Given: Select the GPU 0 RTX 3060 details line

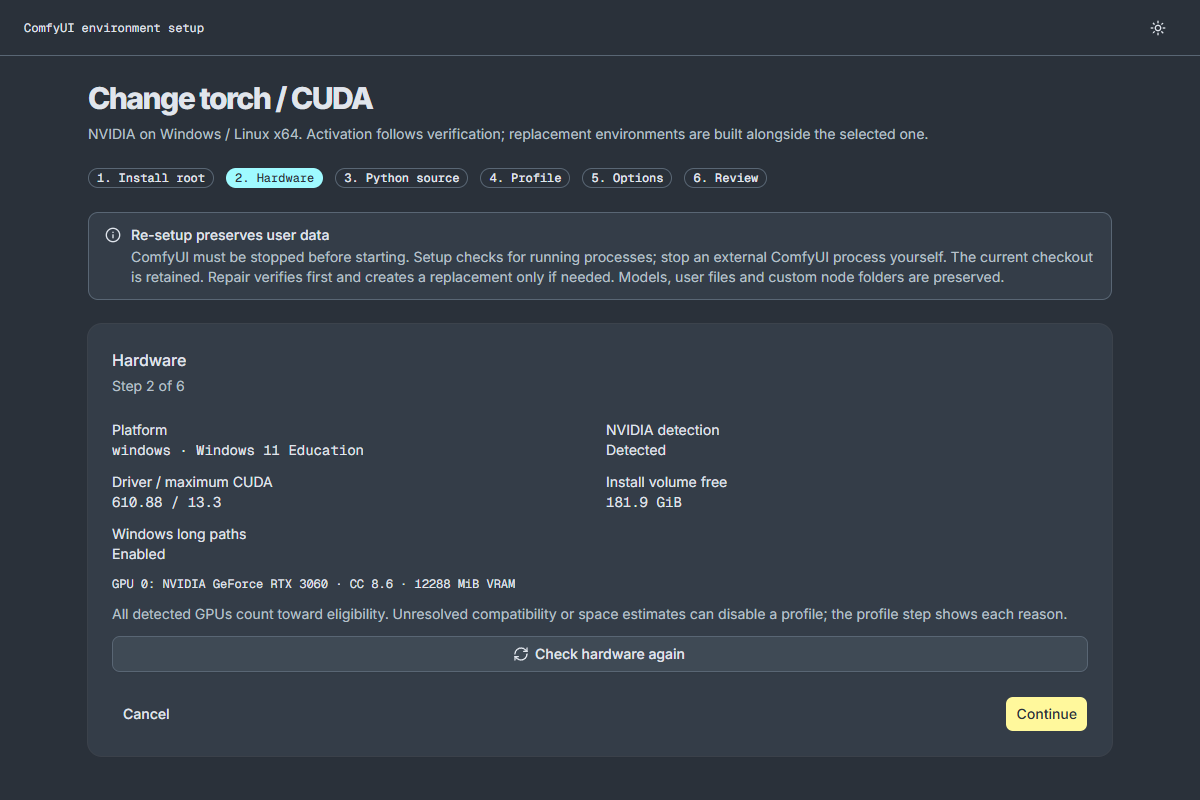Looking at the screenshot, I should pos(313,584).
